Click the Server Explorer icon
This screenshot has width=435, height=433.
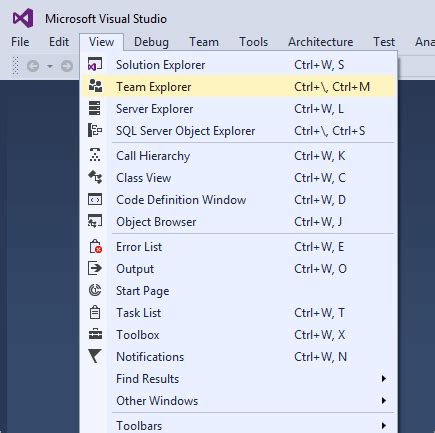[x=95, y=108]
